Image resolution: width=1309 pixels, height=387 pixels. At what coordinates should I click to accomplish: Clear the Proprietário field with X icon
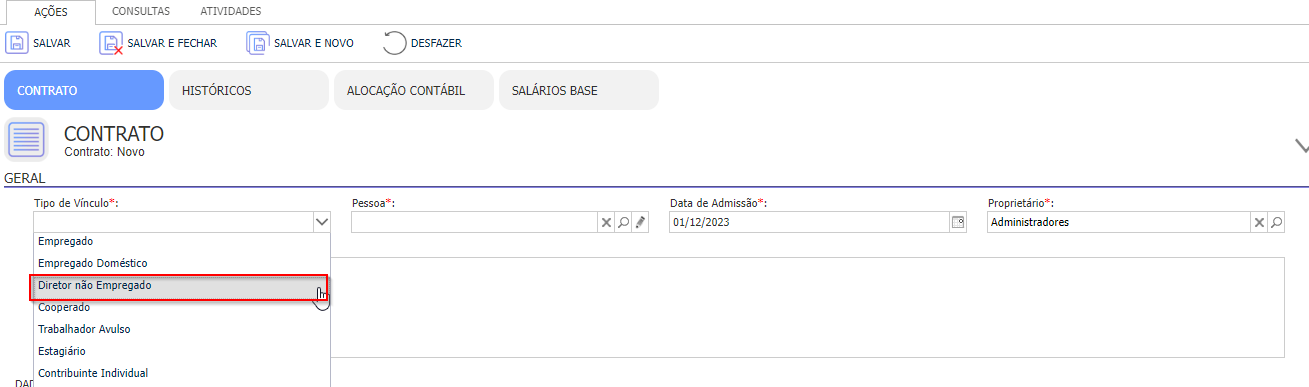tap(1259, 222)
